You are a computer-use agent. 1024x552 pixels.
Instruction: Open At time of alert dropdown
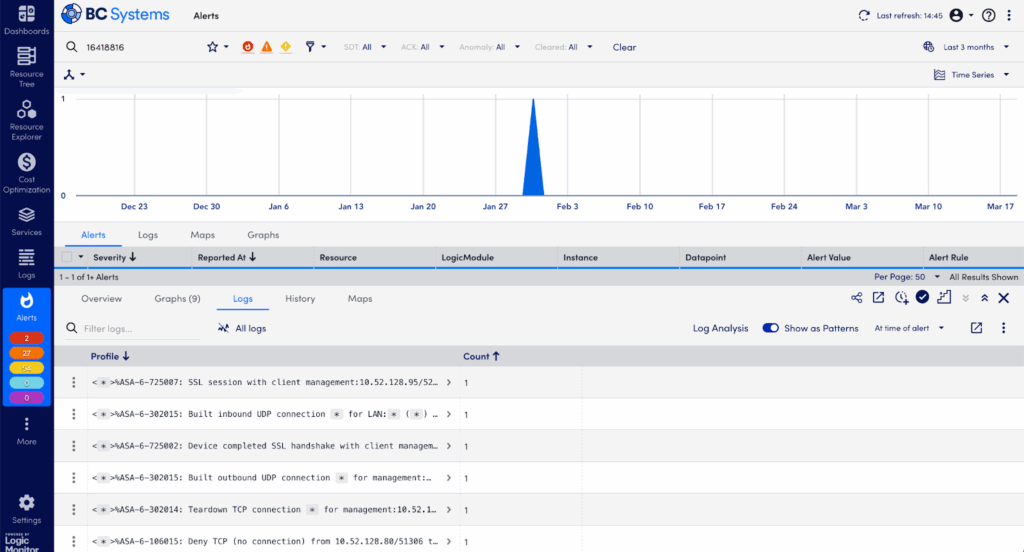click(x=909, y=329)
